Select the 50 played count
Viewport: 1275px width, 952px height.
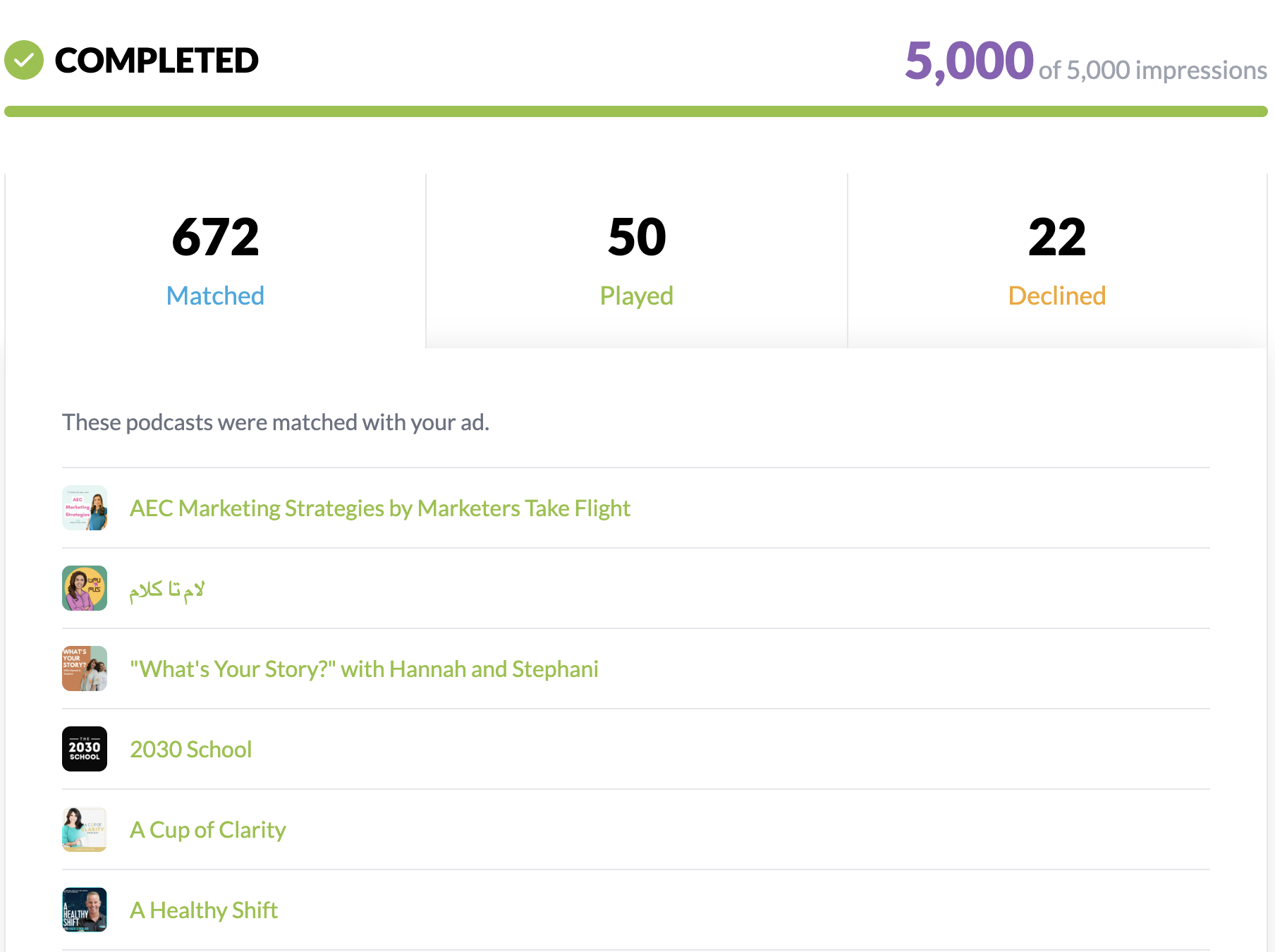click(635, 237)
